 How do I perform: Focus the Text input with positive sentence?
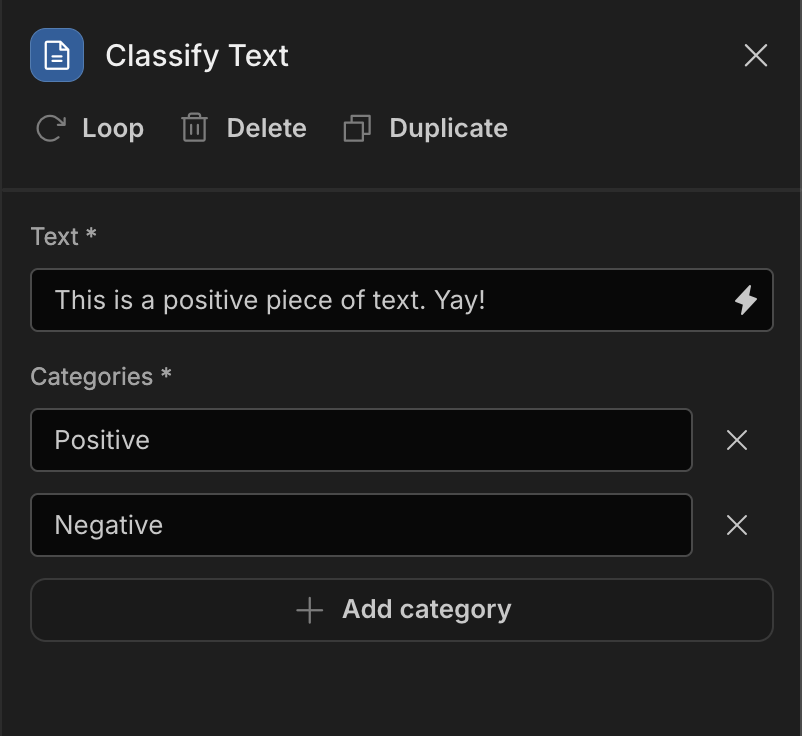(402, 300)
